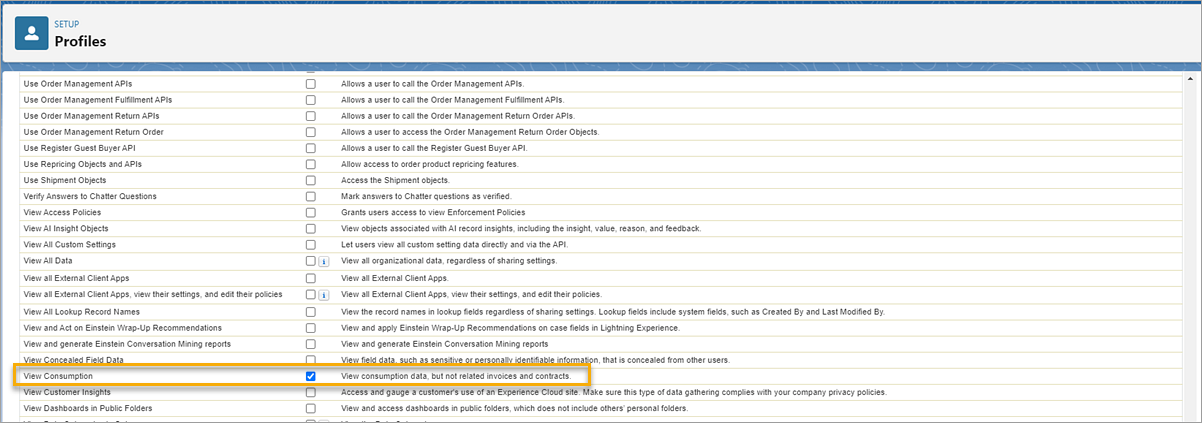1202x423 pixels.
Task: Select 'View Dashboards in Public Folders' label
Action: pyautogui.click(x=88, y=409)
